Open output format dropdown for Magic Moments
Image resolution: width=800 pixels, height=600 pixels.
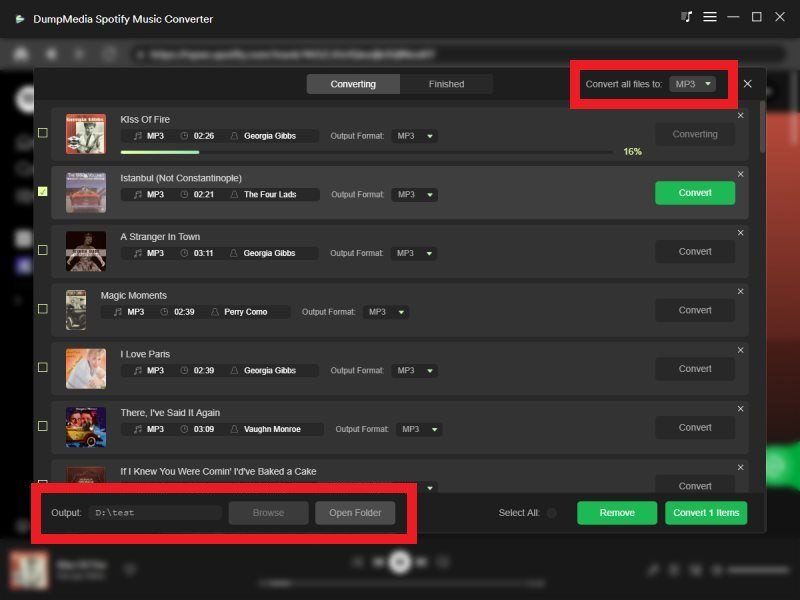[x=386, y=312]
